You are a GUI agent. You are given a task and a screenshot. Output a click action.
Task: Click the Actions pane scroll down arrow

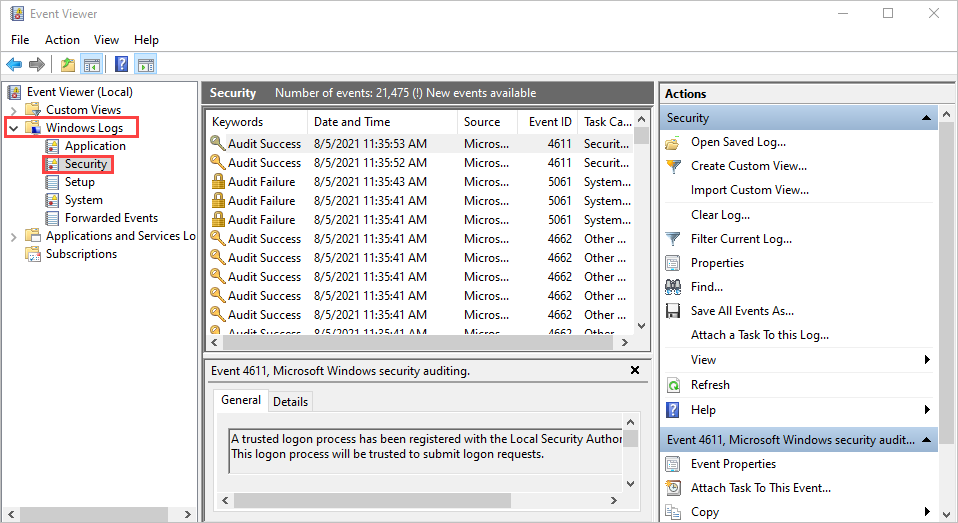click(x=946, y=514)
